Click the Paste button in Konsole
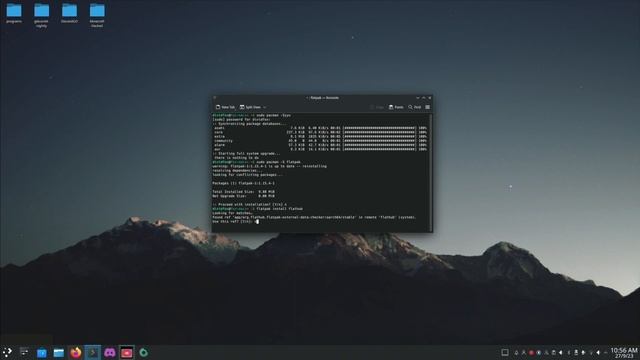 pyautogui.click(x=396, y=107)
